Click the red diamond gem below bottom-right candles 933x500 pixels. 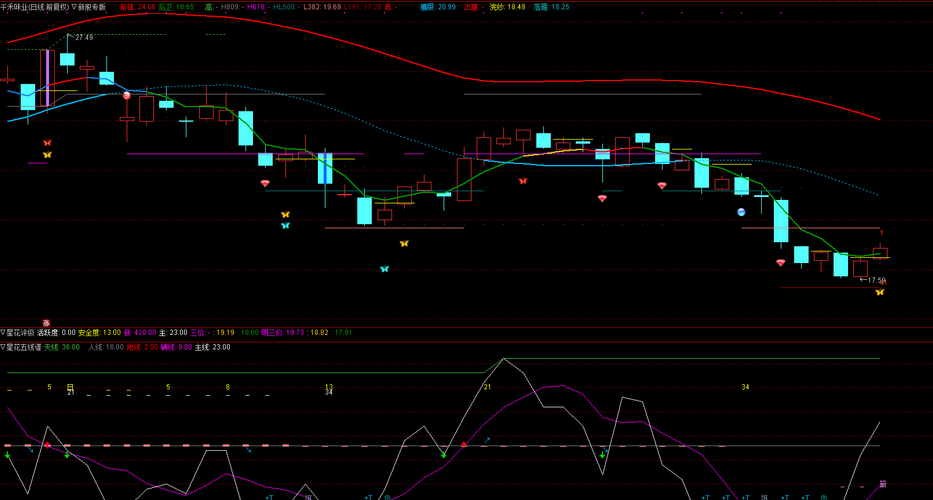pos(780,262)
